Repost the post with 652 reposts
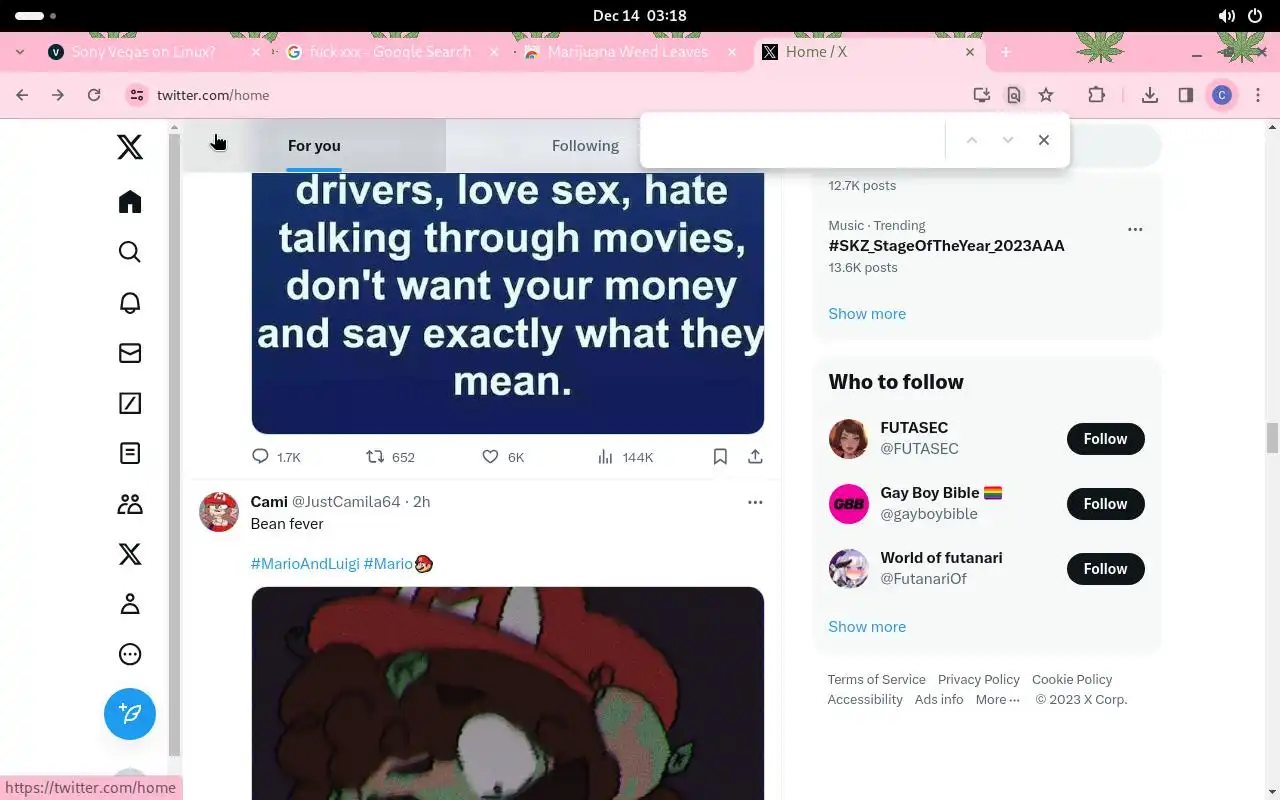 (x=390, y=457)
